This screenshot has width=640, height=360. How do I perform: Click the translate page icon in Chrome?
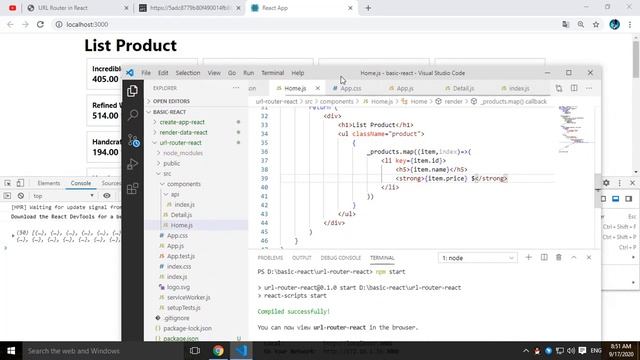pyautogui.click(x=565, y=24)
